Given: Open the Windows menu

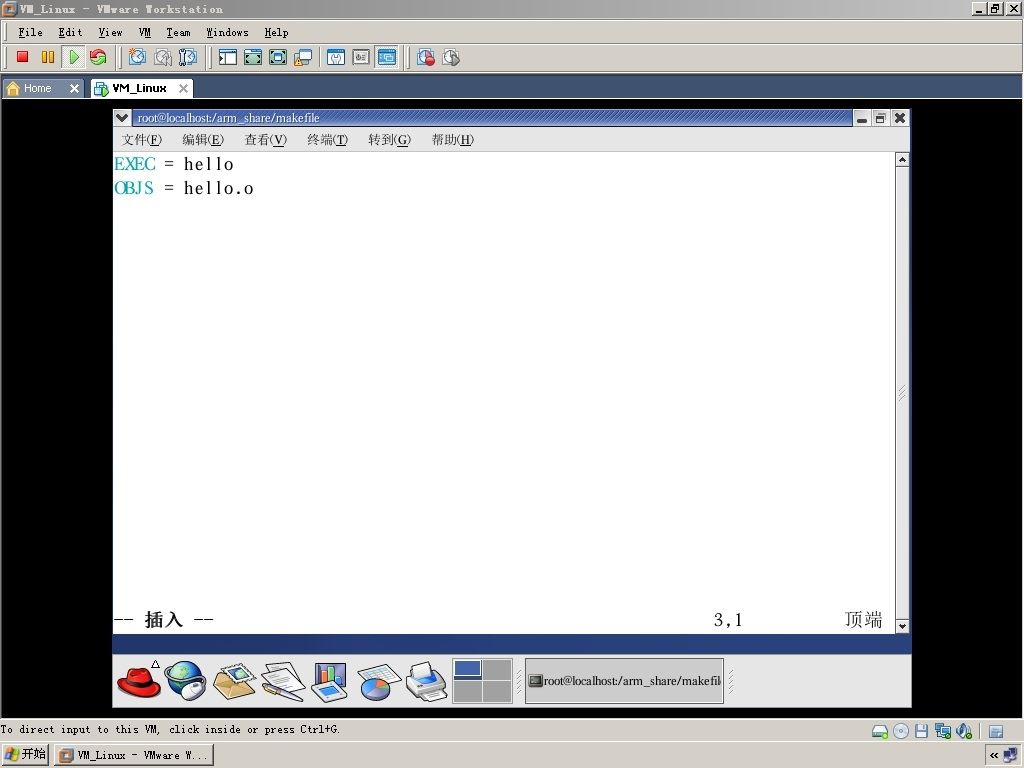Looking at the screenshot, I should [x=227, y=32].
